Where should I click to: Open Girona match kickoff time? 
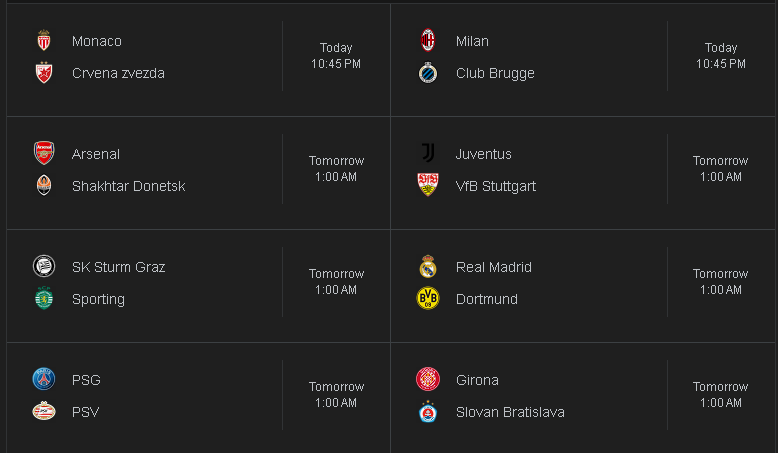click(x=720, y=394)
